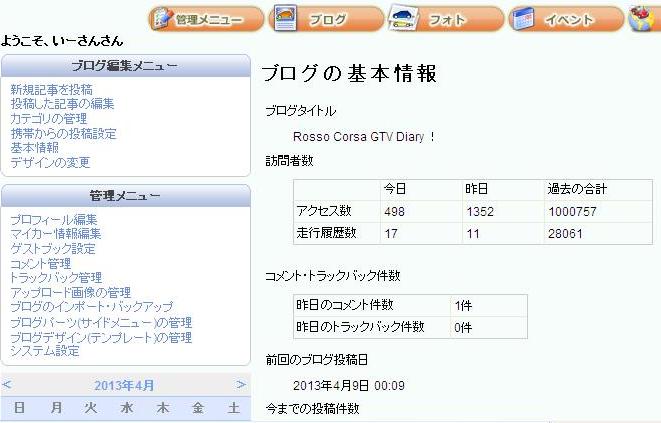Viewport: 661px width, 423px height.
Task: Select 携帯からの投稿設定 link
Action: [63, 133]
